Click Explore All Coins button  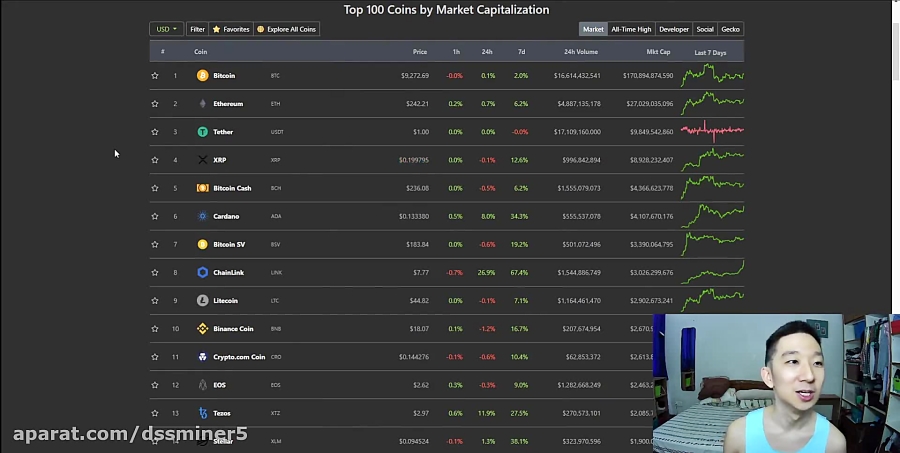coord(286,29)
